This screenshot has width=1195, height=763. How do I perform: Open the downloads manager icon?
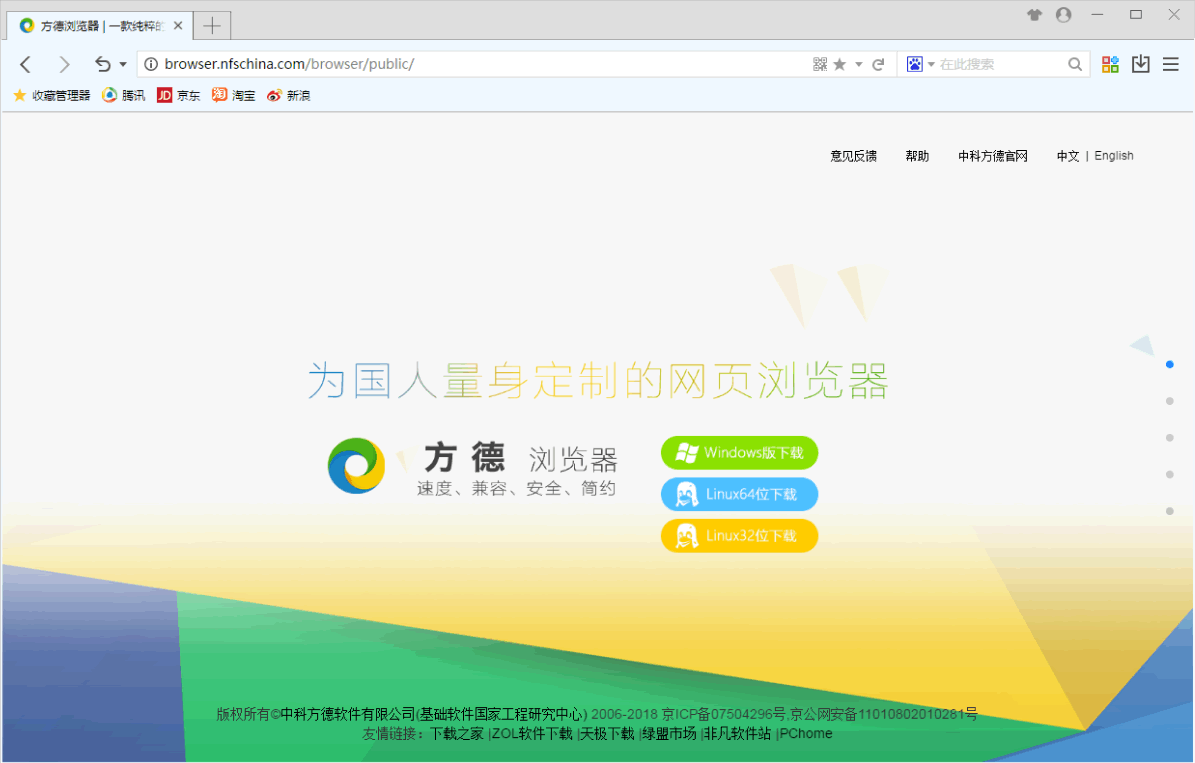click(x=1140, y=64)
